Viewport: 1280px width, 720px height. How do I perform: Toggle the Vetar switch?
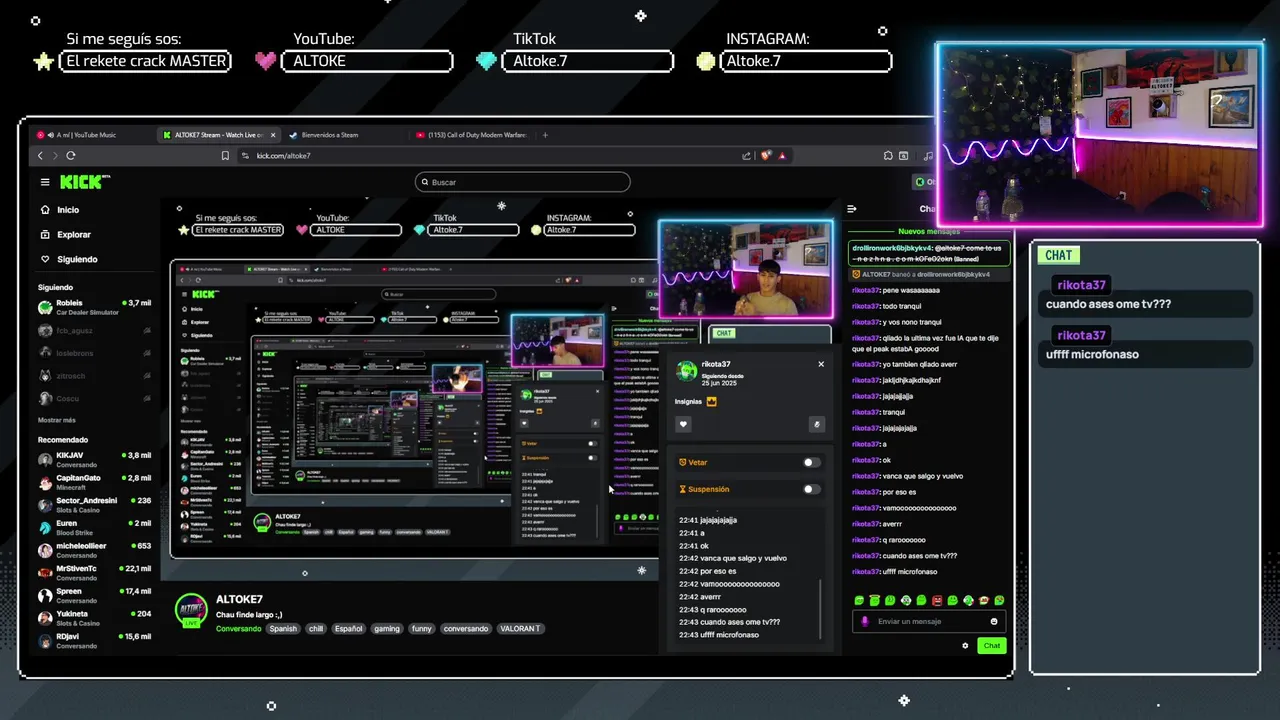tap(812, 462)
